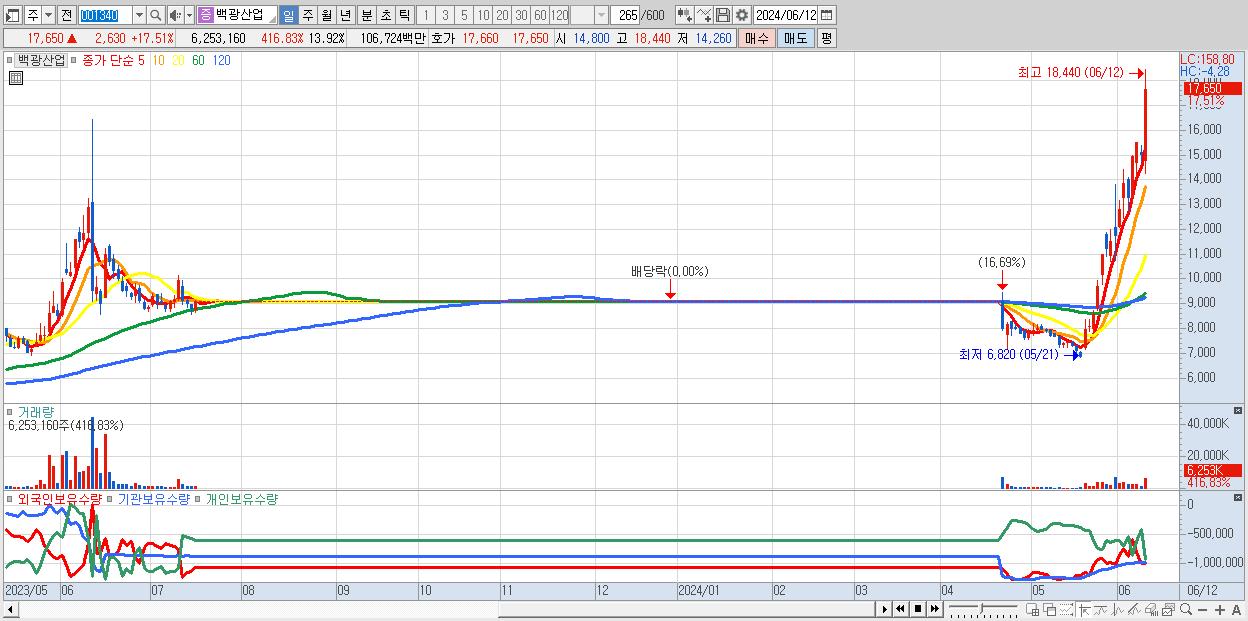
Task: Click interval preset button 3
Action: click(445, 15)
